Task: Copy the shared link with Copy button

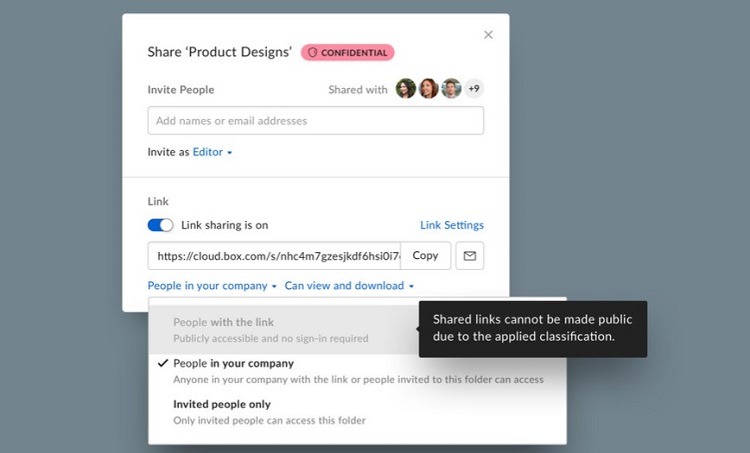Action: (425, 256)
